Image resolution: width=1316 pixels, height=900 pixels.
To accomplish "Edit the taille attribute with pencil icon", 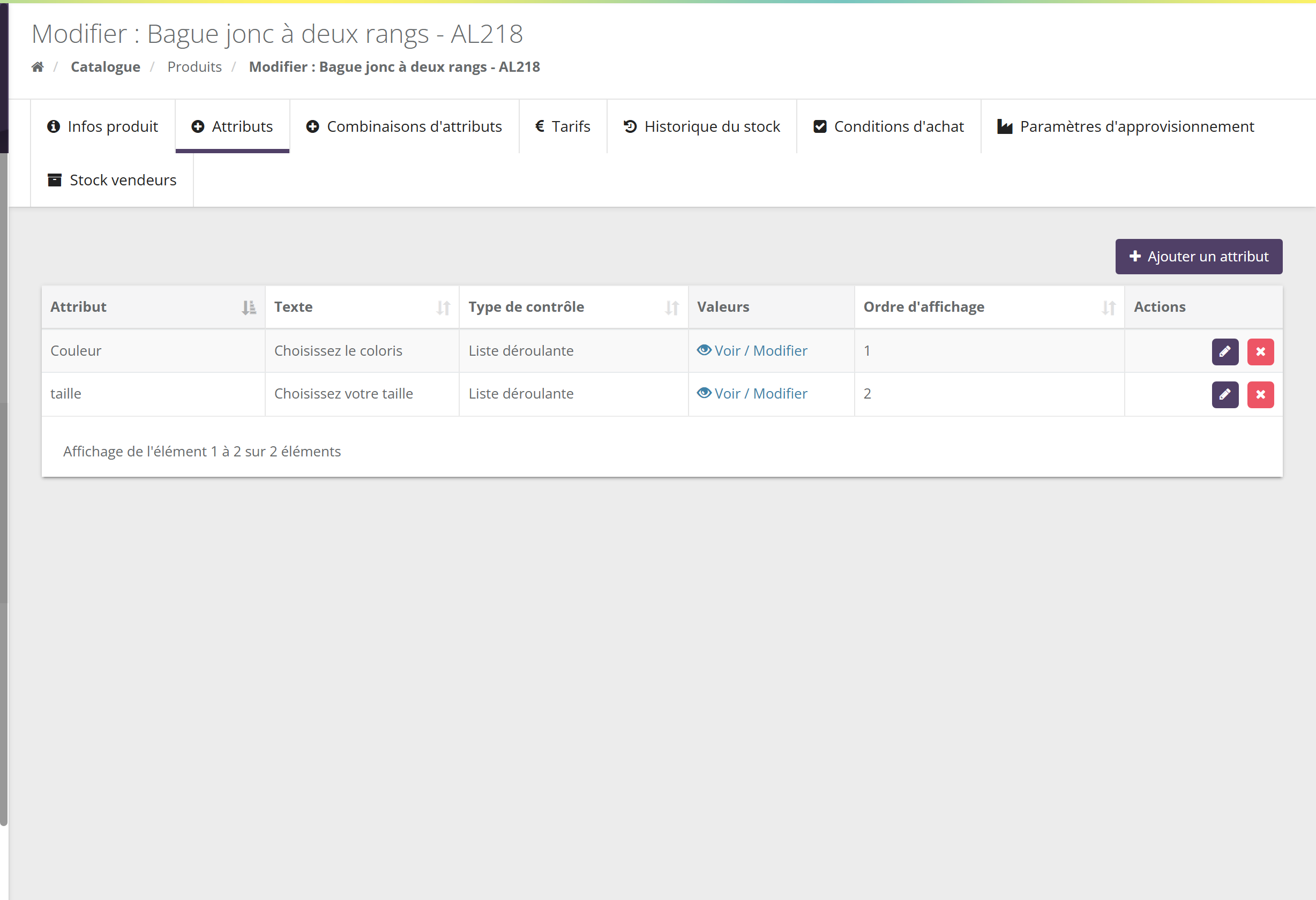I will (1225, 394).
